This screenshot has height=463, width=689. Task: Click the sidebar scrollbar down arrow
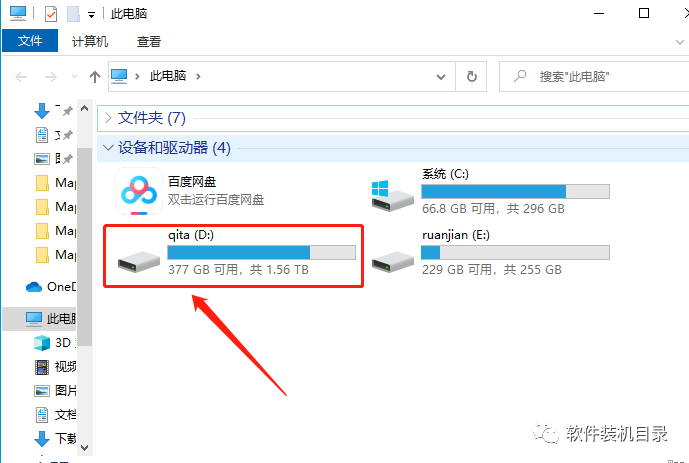coord(84,447)
